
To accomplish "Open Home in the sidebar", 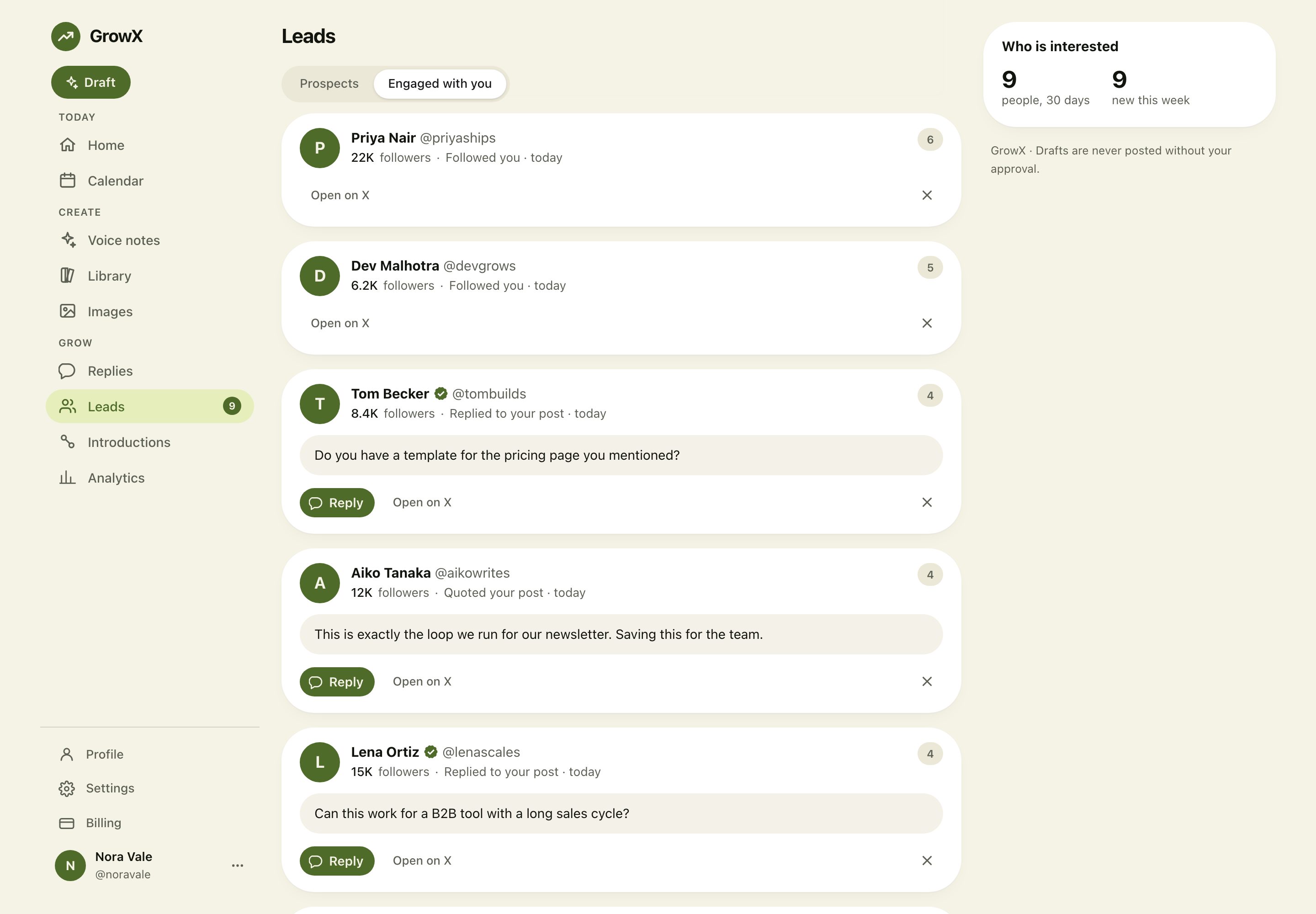I will tap(149, 145).
